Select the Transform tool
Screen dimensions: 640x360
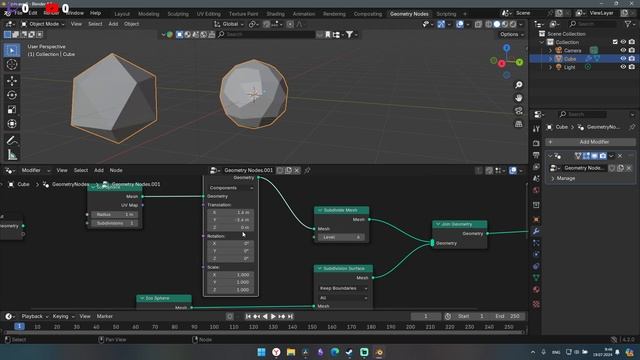click(12, 124)
